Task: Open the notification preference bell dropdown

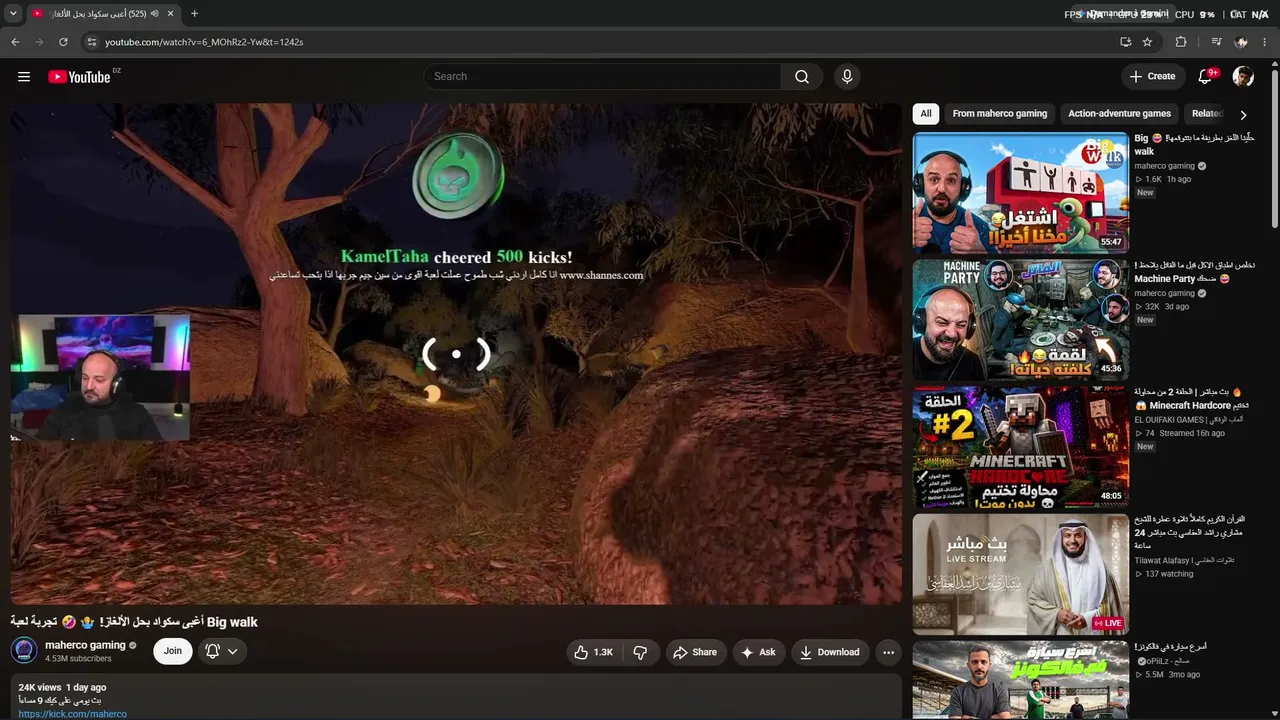Action: pyautogui.click(x=222, y=652)
